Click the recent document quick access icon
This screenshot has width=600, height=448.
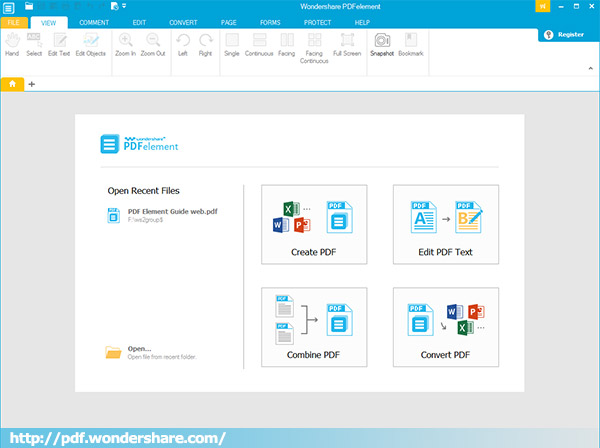click(x=114, y=6)
